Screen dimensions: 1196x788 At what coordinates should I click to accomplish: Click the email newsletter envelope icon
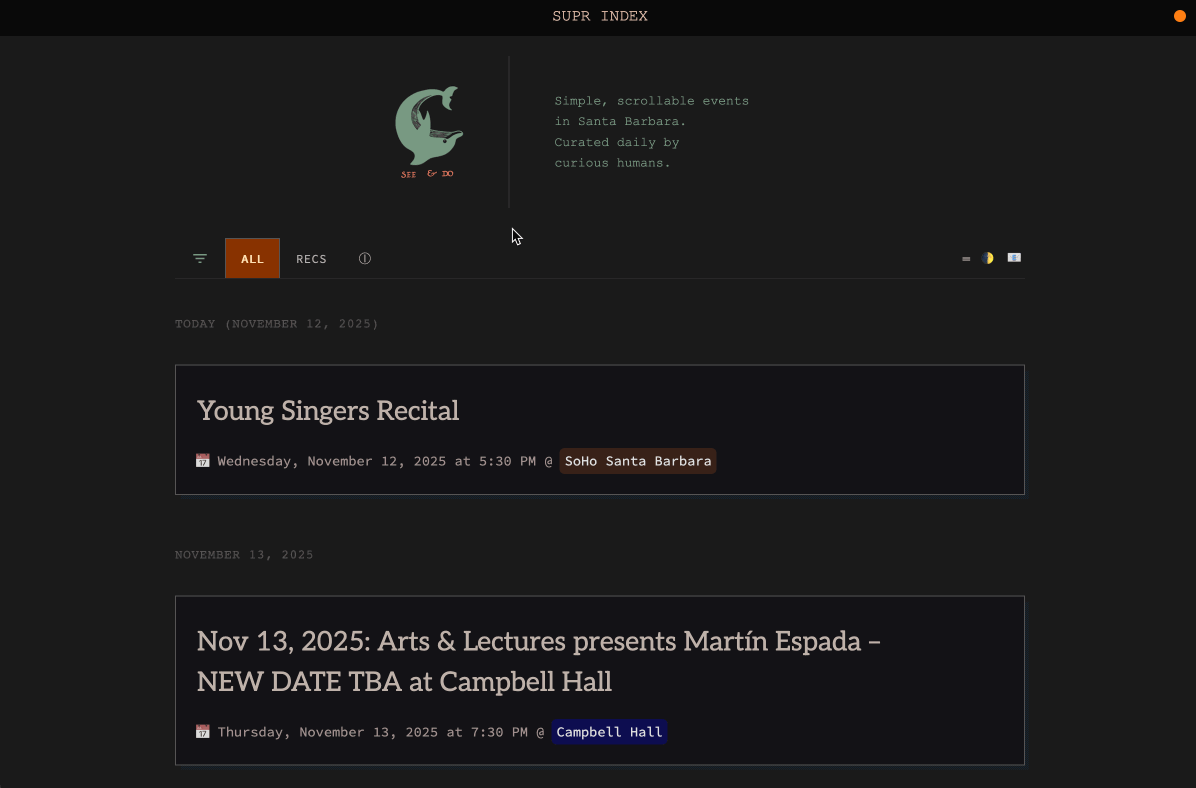pyautogui.click(x=1014, y=258)
